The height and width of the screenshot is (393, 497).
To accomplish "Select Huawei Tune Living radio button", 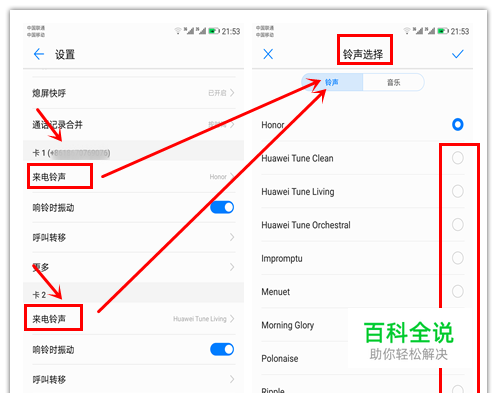I will (457, 191).
